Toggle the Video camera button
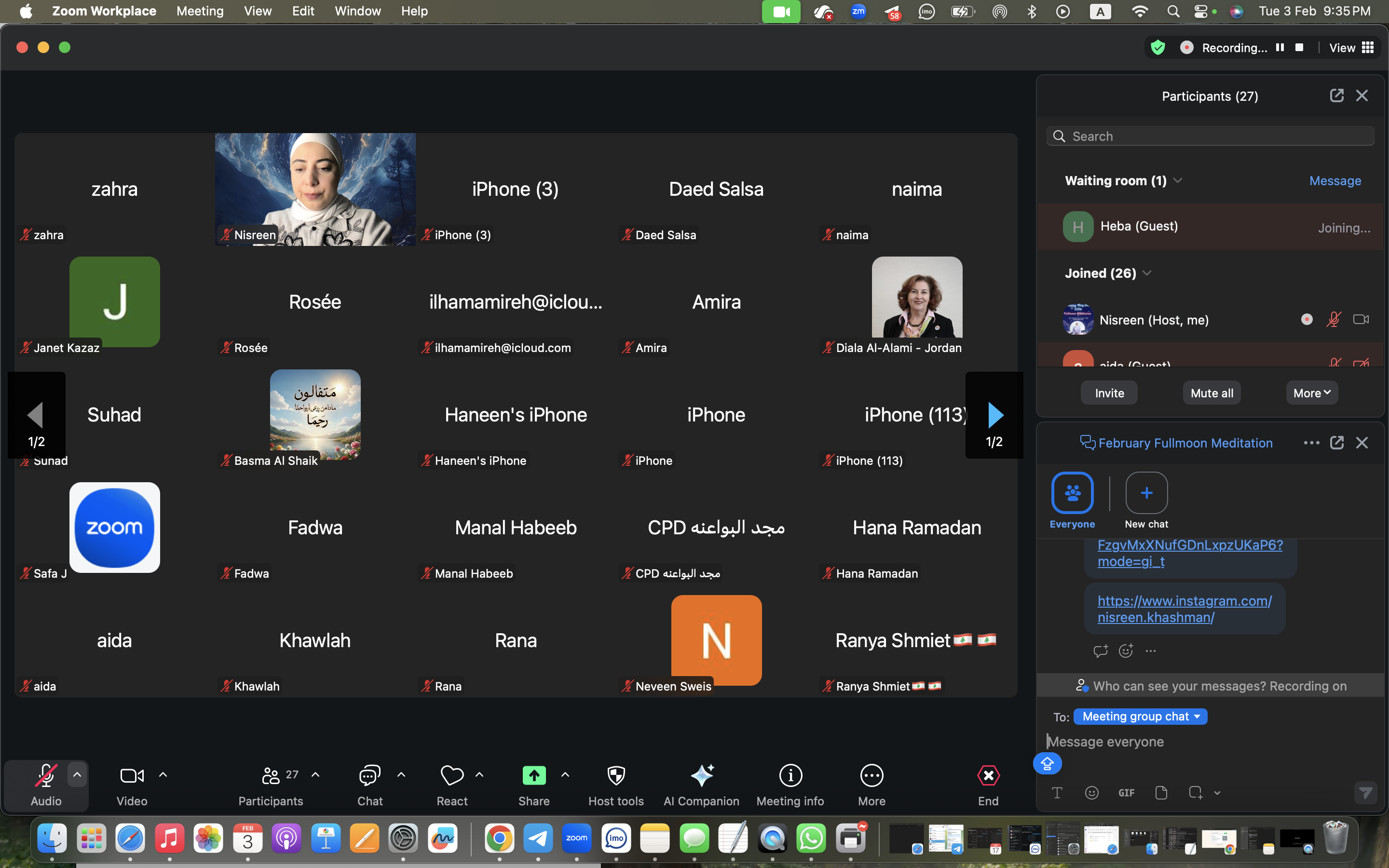This screenshot has height=868, width=1389. pos(132,775)
